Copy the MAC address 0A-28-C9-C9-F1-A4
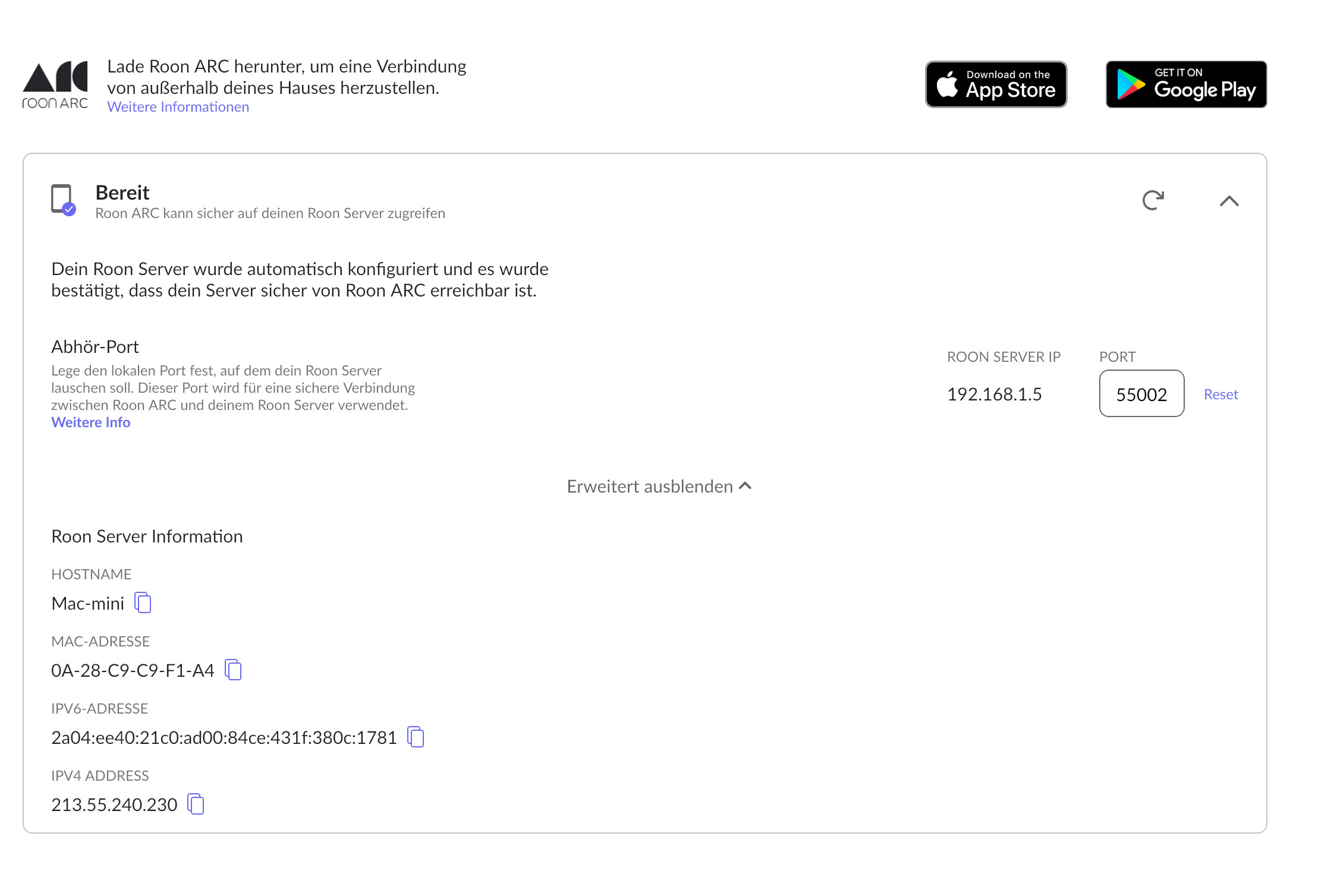1334x896 pixels. 233,670
